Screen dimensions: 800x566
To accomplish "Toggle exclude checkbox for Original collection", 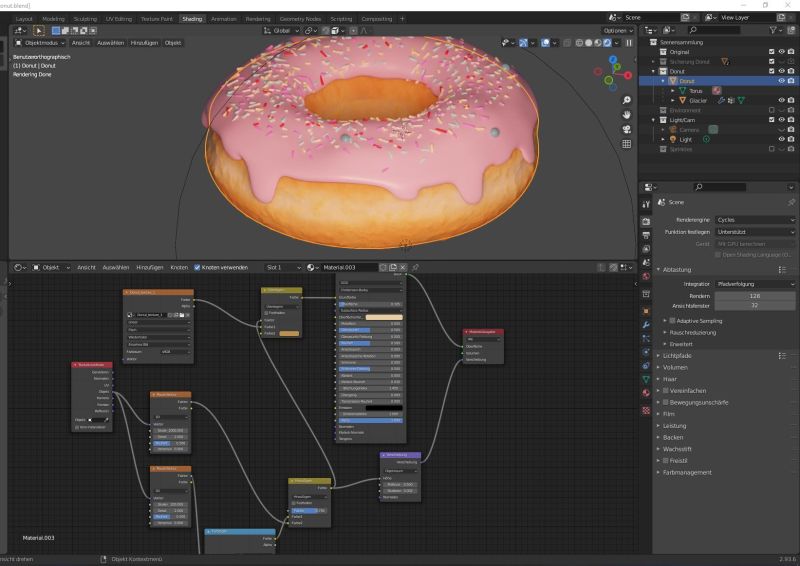I will pyautogui.click(x=771, y=52).
